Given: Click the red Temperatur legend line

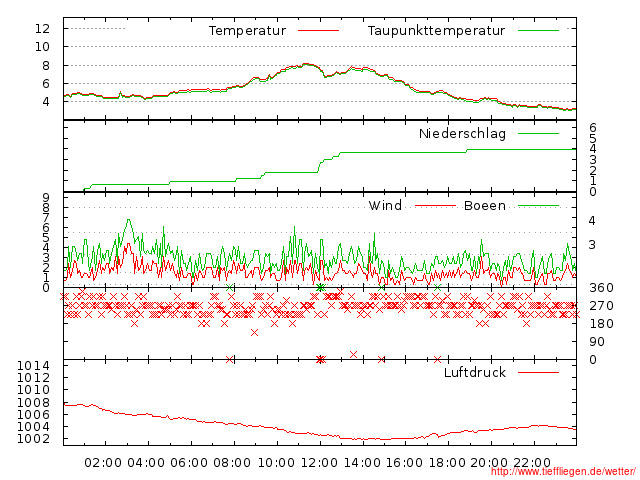Looking at the screenshot, I should (318, 31).
